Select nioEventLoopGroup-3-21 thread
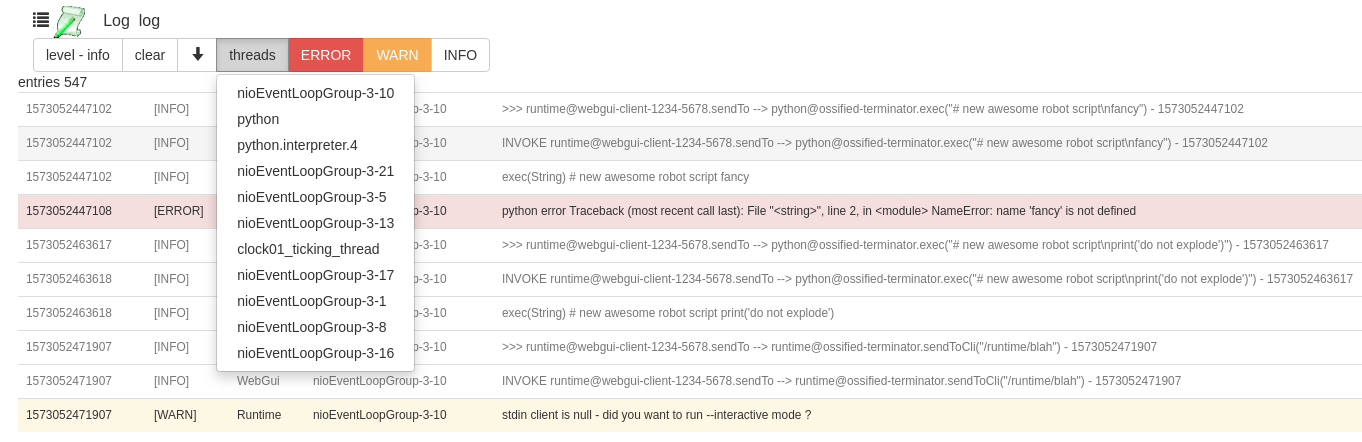 (x=315, y=171)
